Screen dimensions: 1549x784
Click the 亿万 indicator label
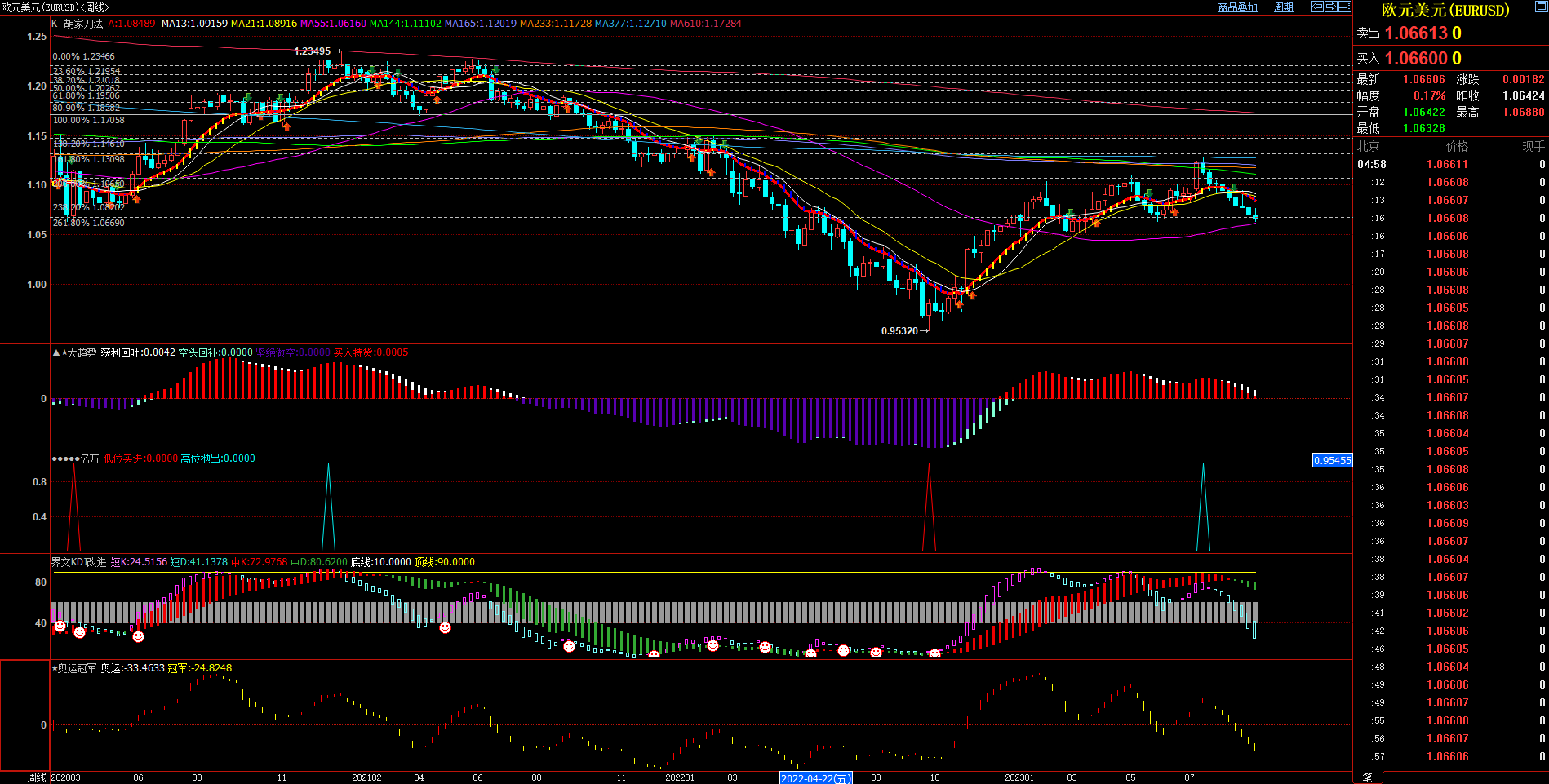(x=89, y=459)
